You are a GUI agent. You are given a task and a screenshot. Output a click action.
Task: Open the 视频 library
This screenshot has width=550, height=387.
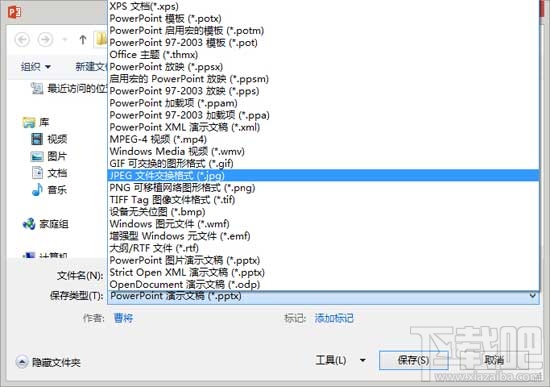tap(57, 139)
